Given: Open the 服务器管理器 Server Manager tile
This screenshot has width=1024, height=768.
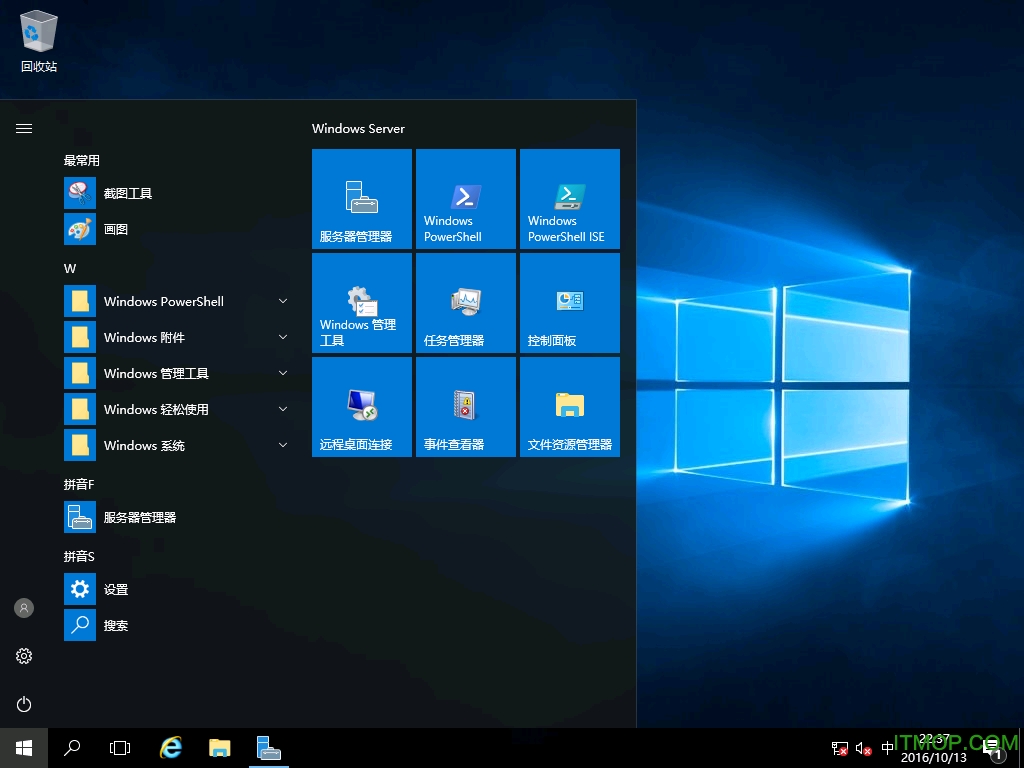Looking at the screenshot, I should click(361, 198).
